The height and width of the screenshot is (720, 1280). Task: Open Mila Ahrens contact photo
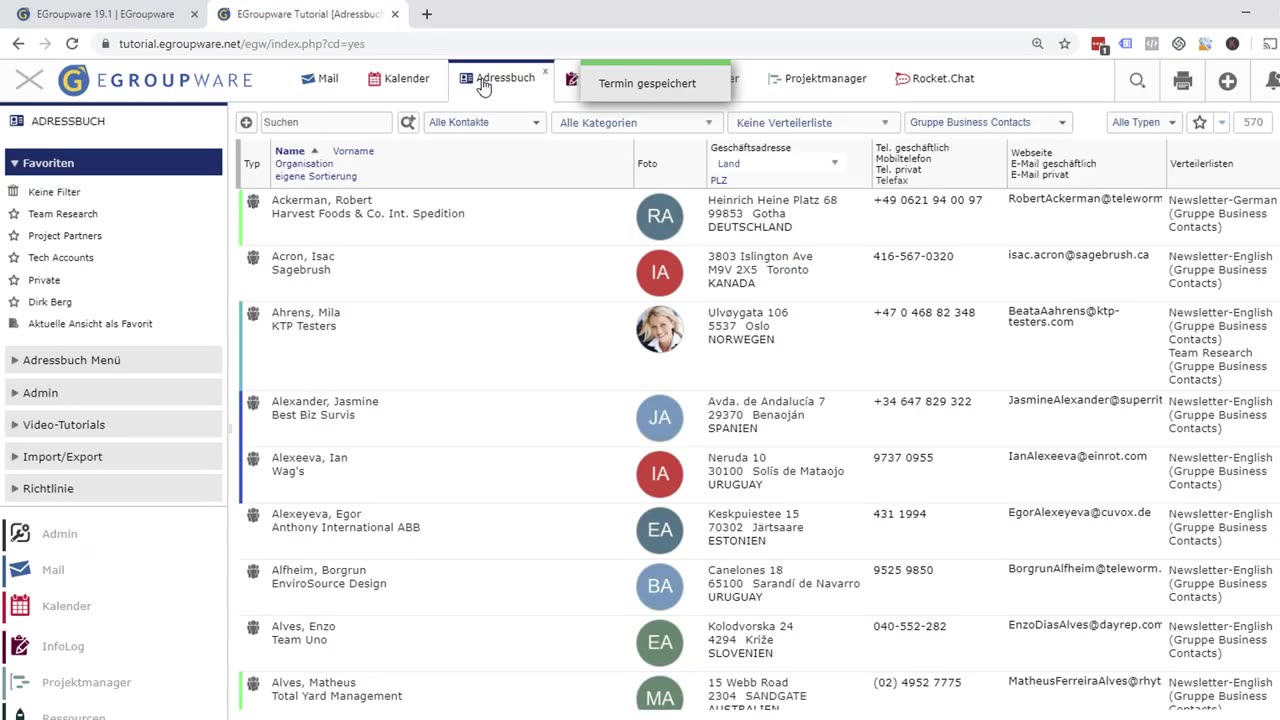pos(660,329)
